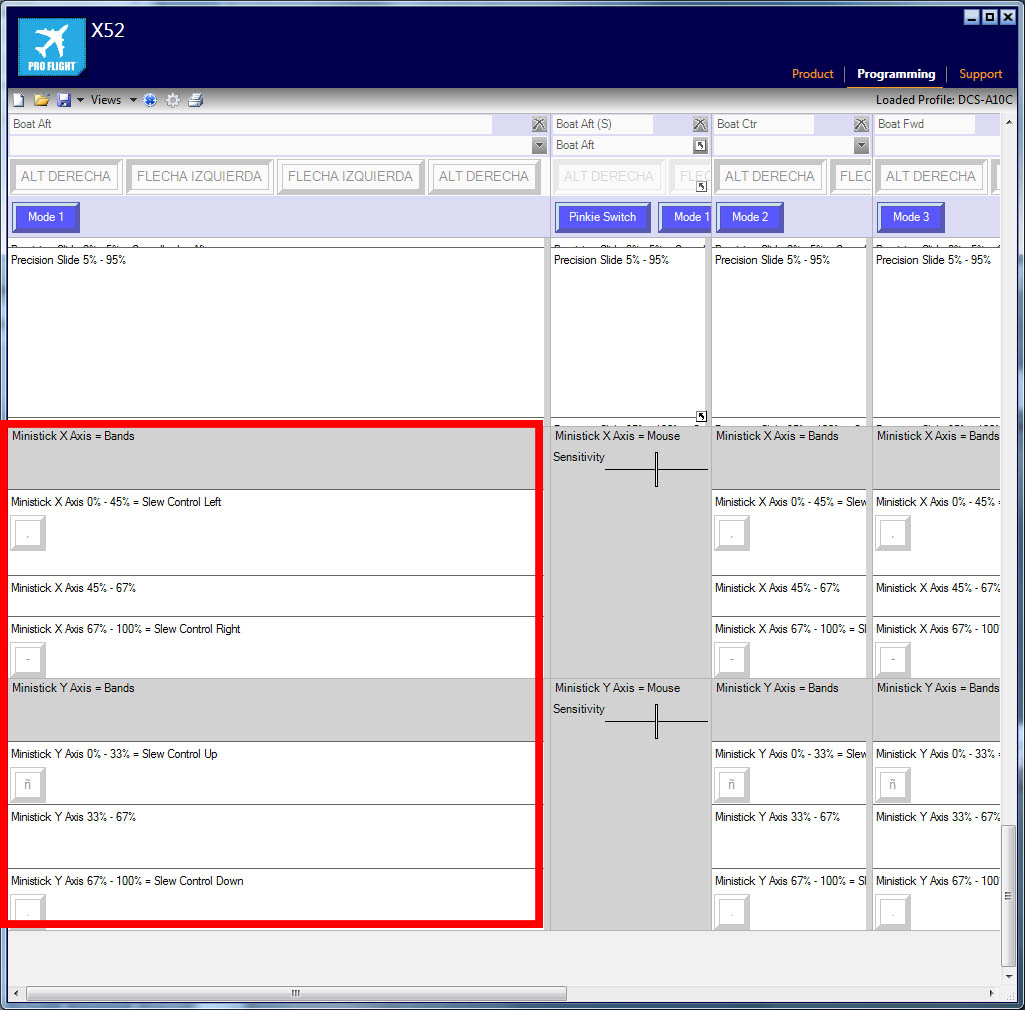The width and height of the screenshot is (1025, 1010).
Task: Go to the Support tab
Action: pos(980,74)
